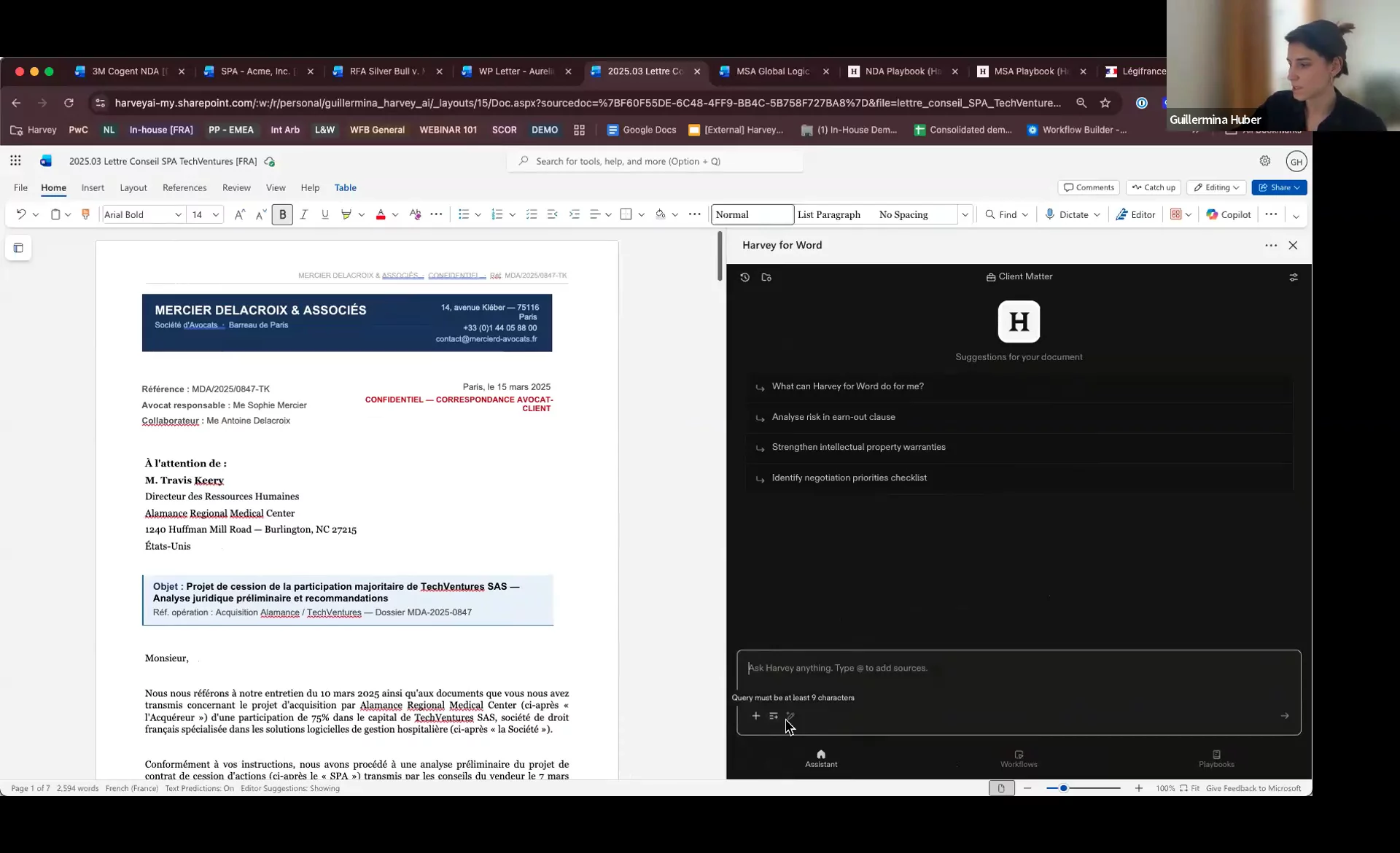Increase paragraph indent
This screenshot has width=1400, height=853.
click(575, 214)
